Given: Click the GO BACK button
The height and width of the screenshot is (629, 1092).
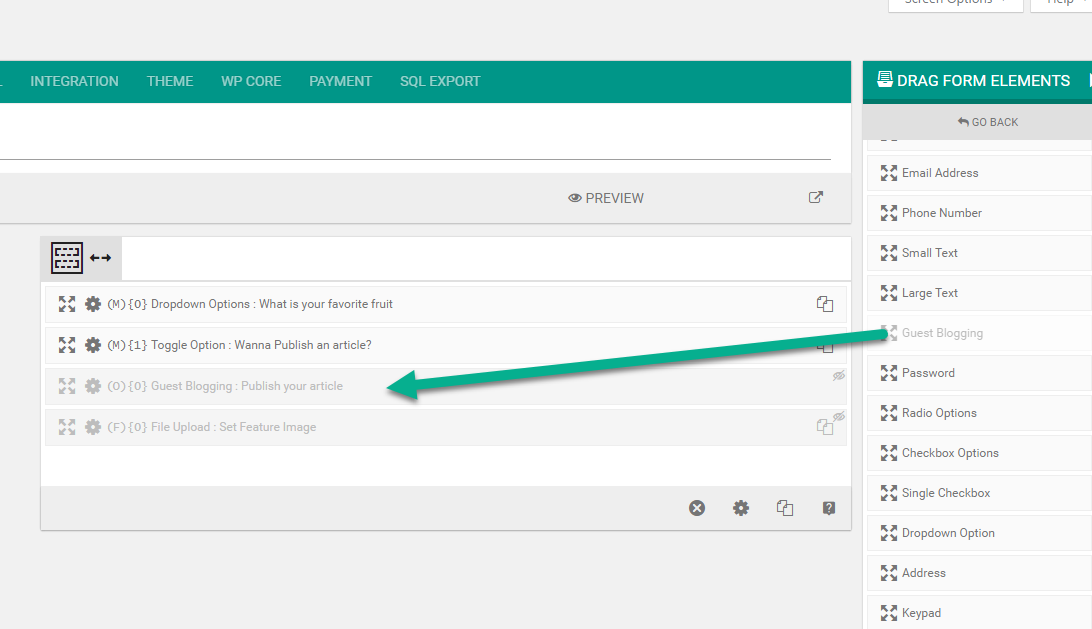Looking at the screenshot, I should coord(987,122).
